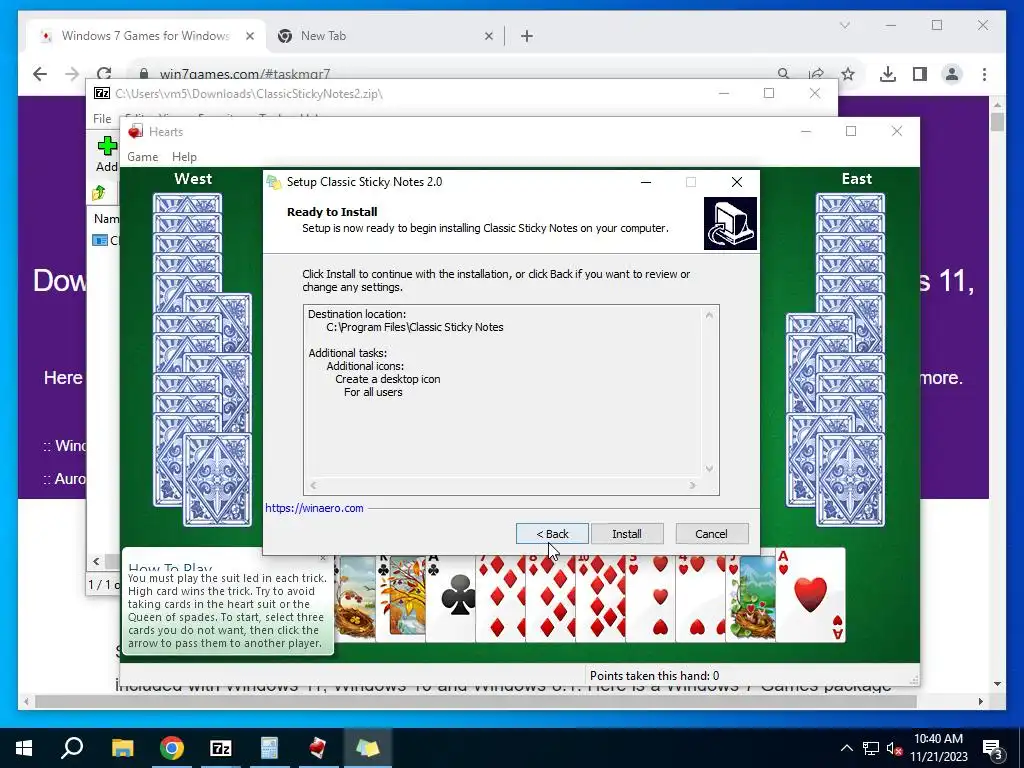This screenshot has width=1024, height=768.
Task: Open the Help menu in Hearts
Action: [184, 157]
